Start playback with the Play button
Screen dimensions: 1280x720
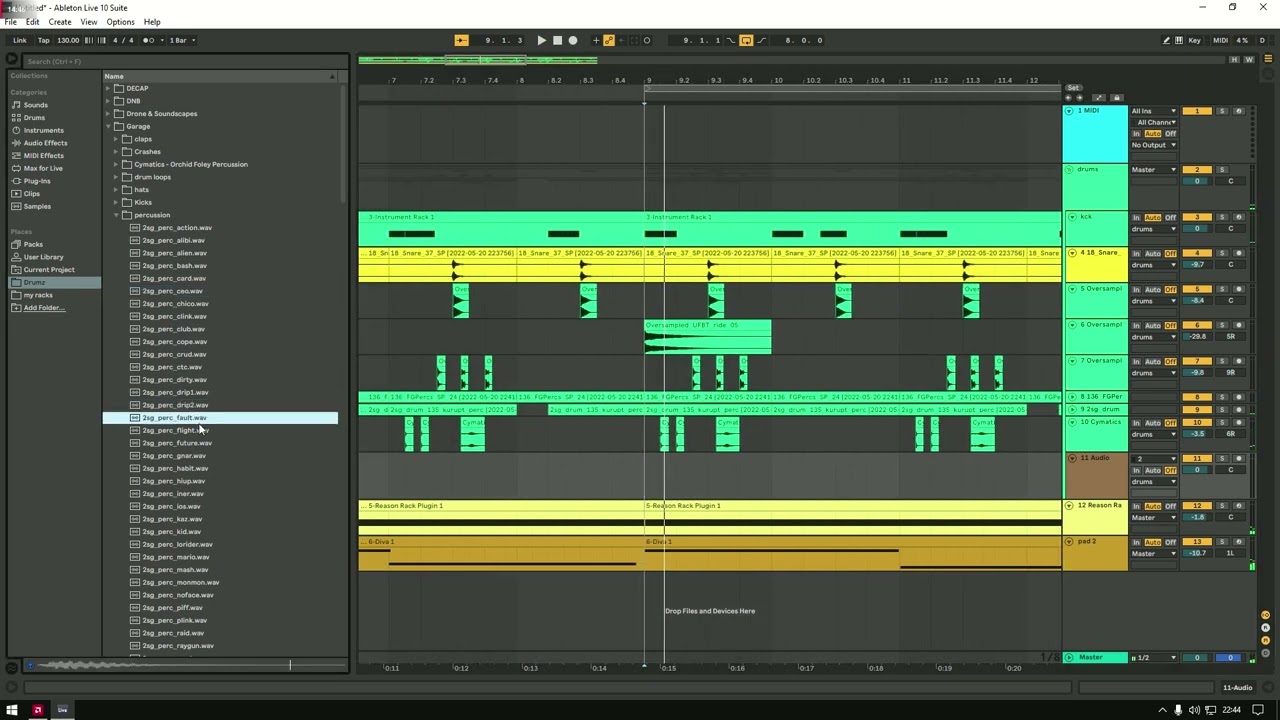(x=541, y=40)
